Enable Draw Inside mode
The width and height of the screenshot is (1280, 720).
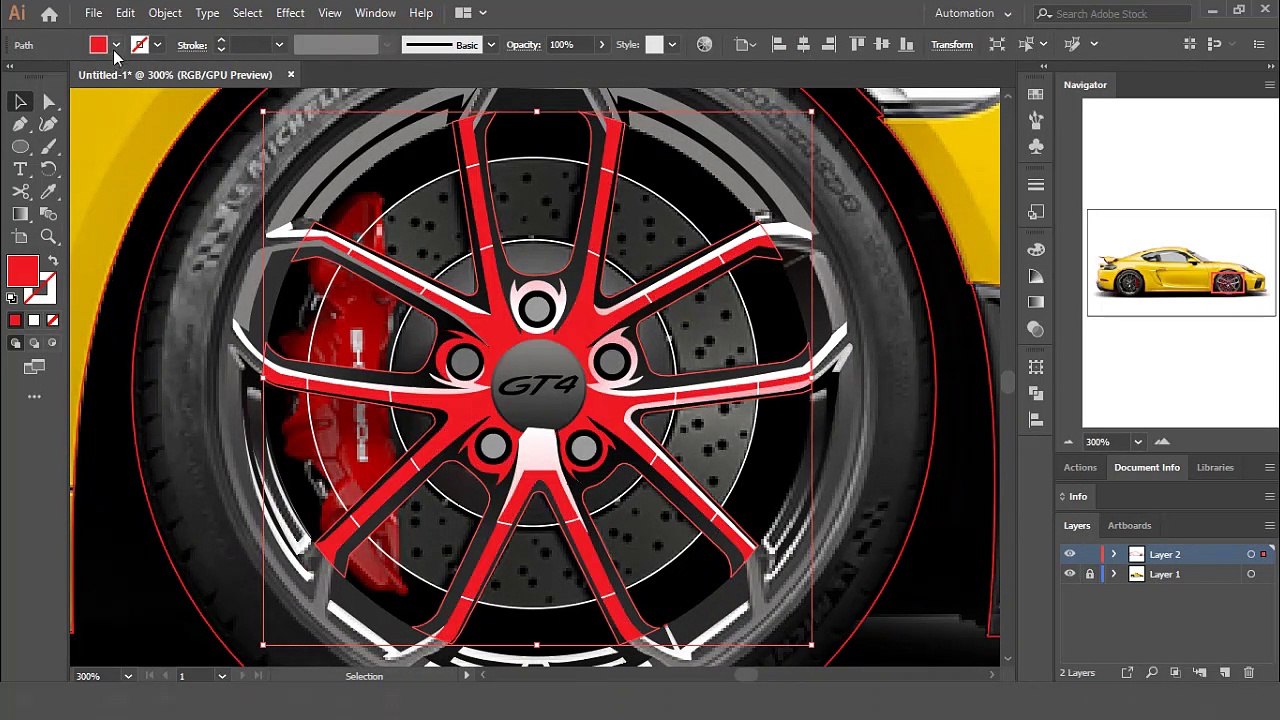52,343
